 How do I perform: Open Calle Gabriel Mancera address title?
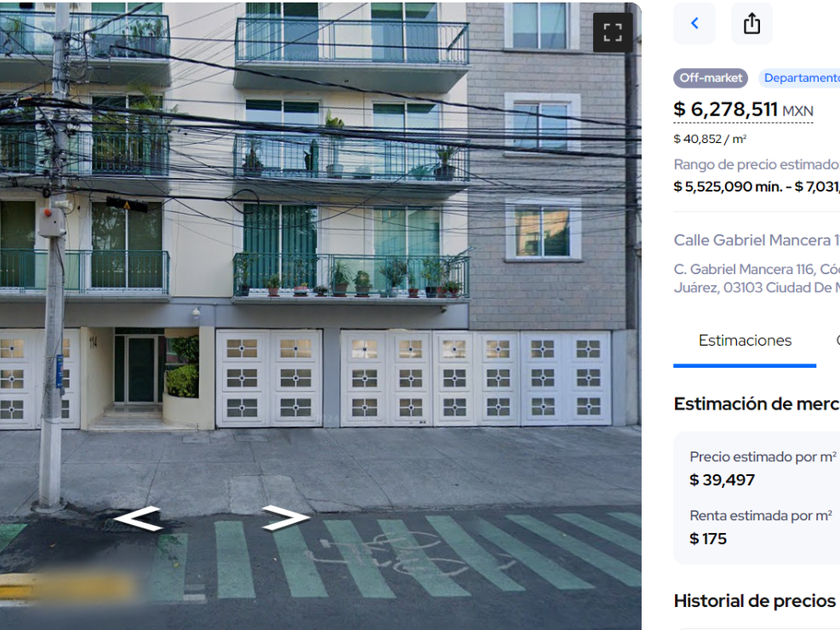756,240
